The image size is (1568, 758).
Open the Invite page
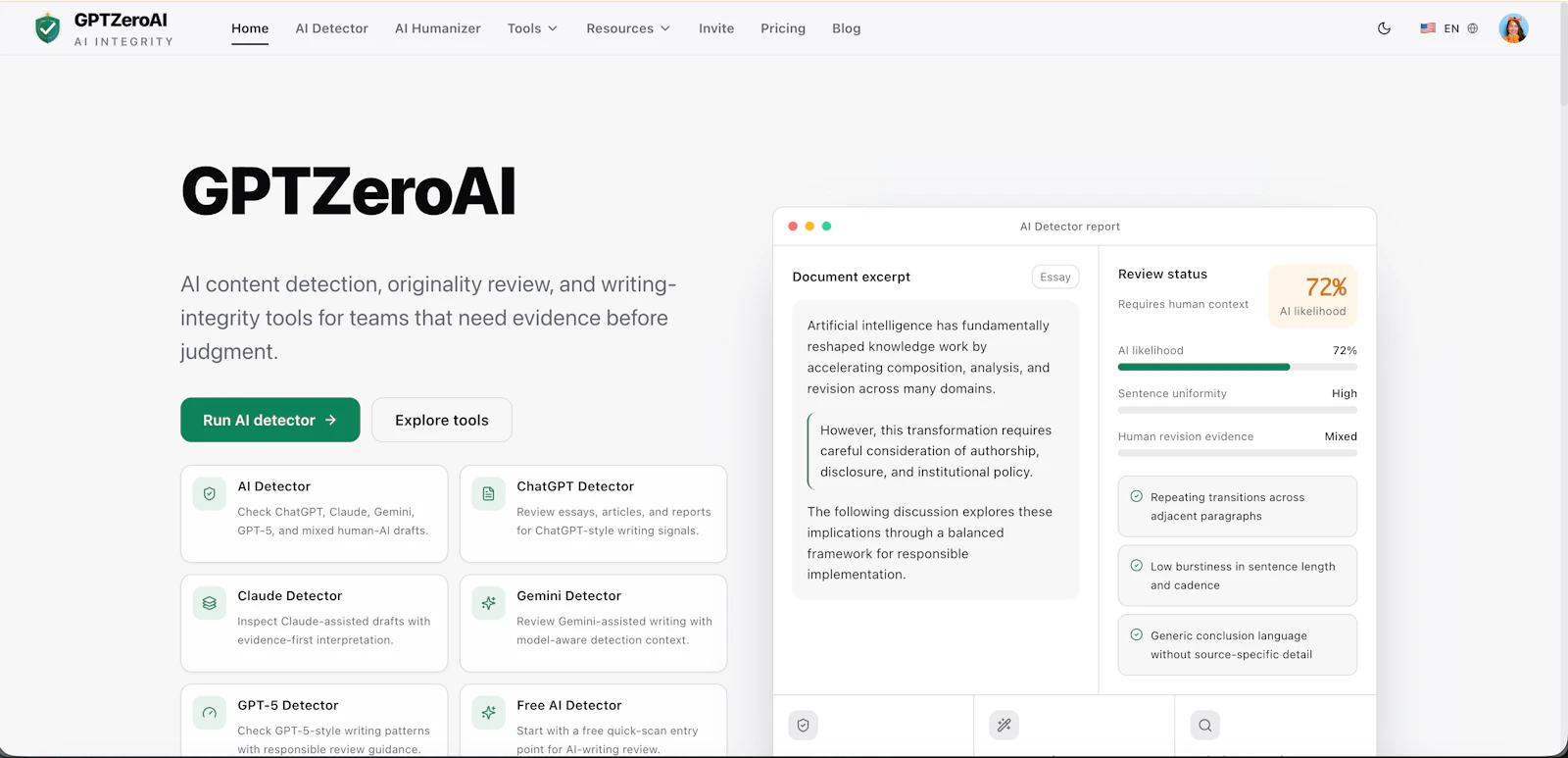[716, 28]
